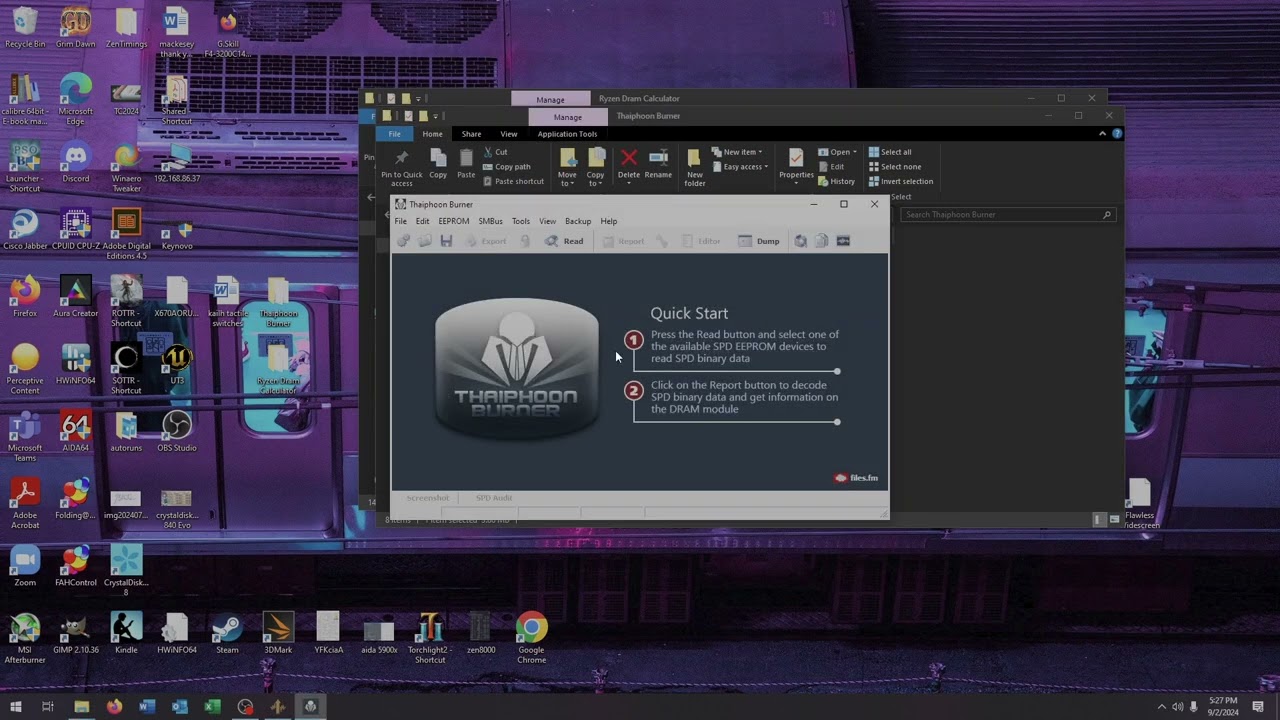Click the Export toolbar button in Thaiphoon Burner
Viewport: 1280px width, 720px height.
486,241
